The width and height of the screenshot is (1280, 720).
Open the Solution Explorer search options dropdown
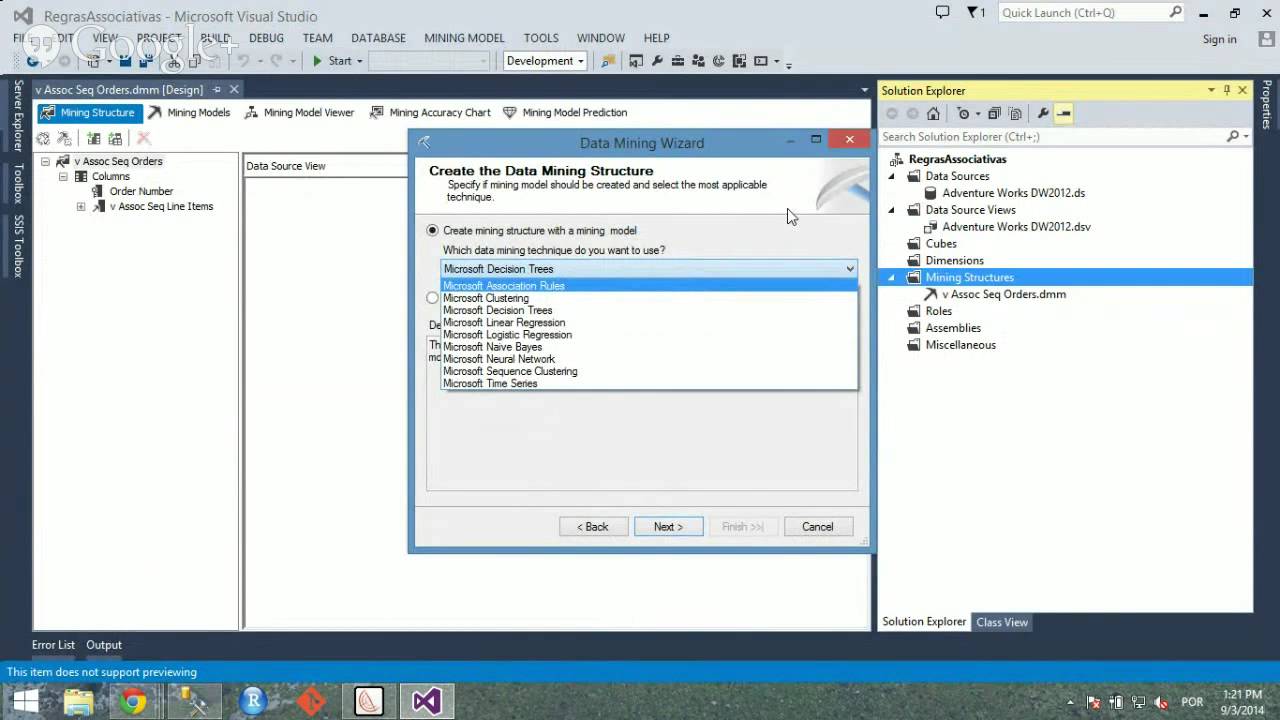[x=1245, y=137]
